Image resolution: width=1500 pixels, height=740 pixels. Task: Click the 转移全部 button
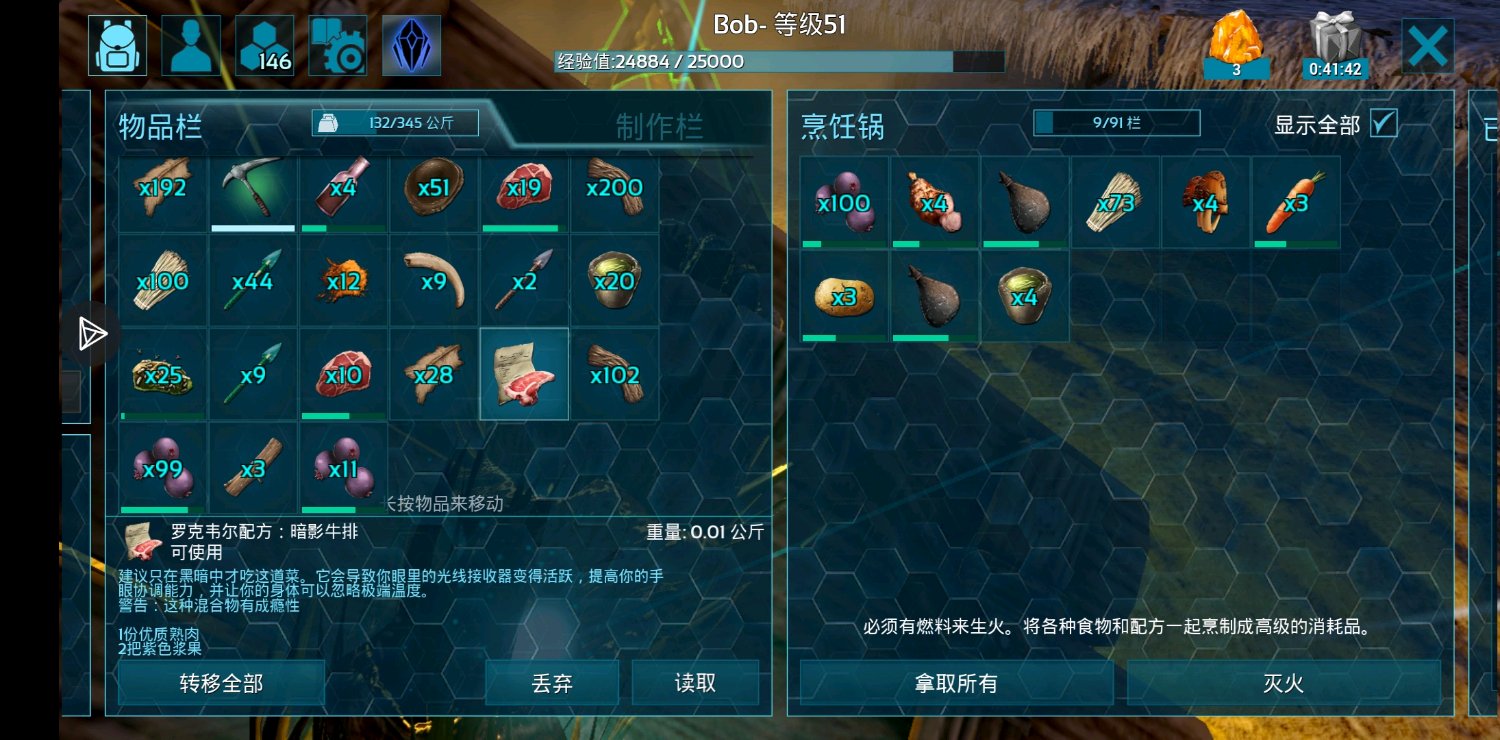(x=221, y=683)
